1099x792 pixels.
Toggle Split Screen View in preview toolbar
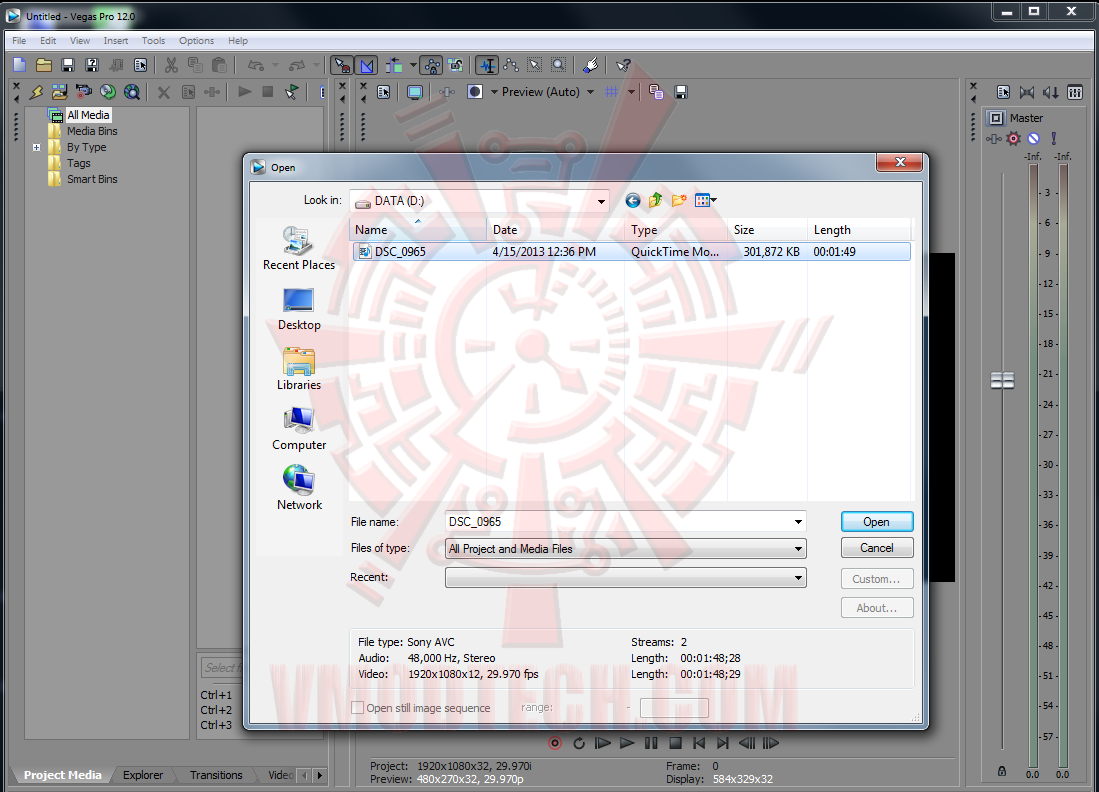[x=475, y=92]
